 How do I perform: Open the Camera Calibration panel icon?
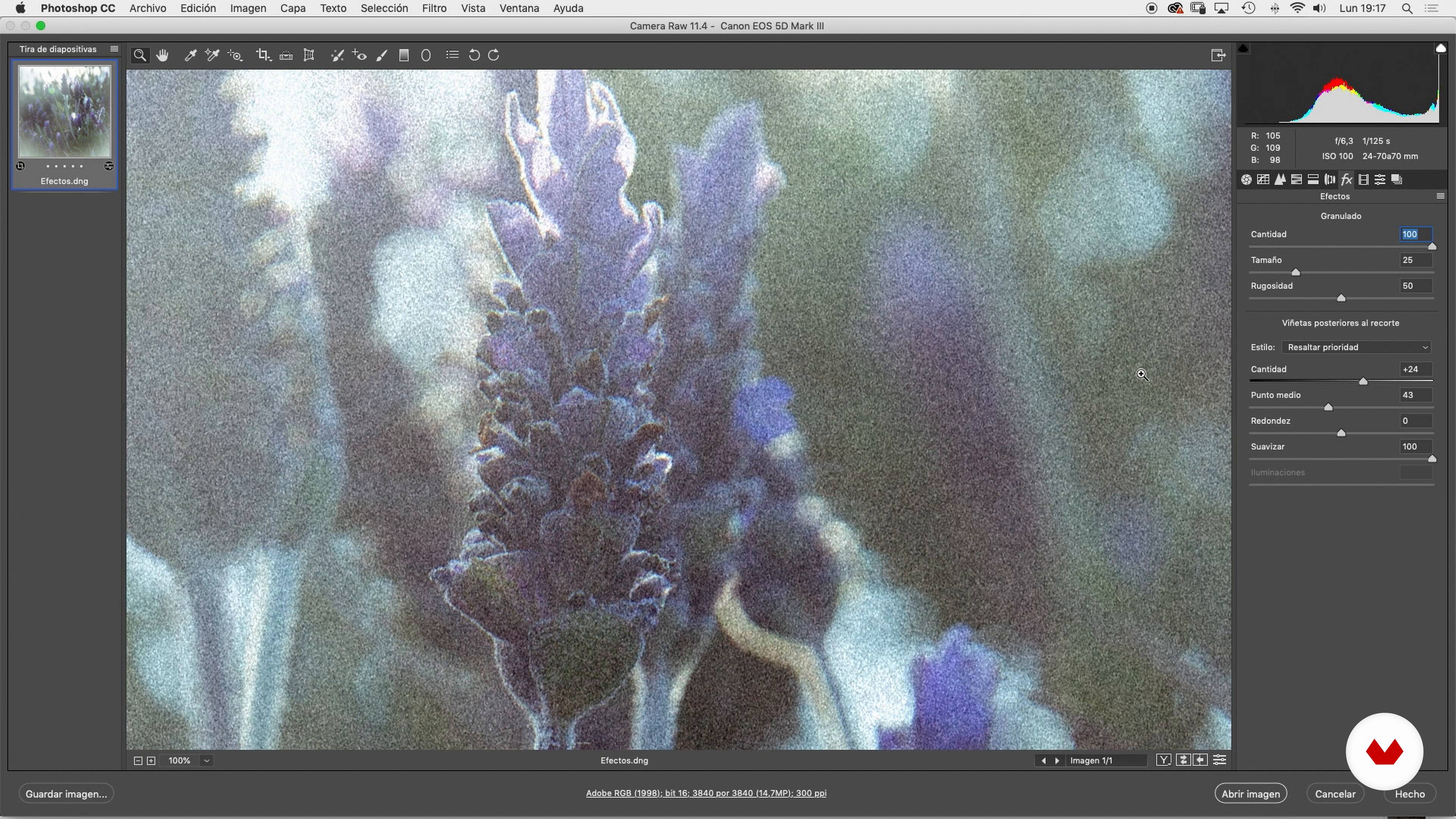coord(1363,180)
